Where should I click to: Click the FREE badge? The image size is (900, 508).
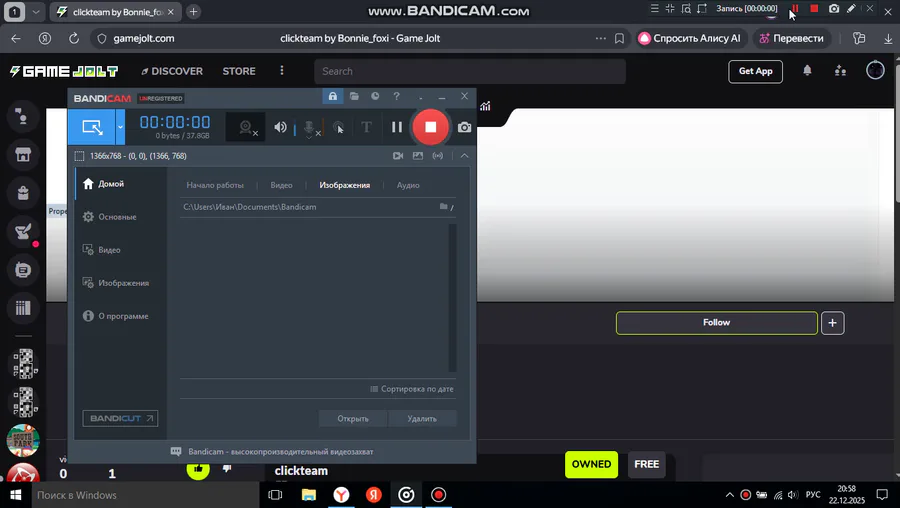[x=646, y=464]
